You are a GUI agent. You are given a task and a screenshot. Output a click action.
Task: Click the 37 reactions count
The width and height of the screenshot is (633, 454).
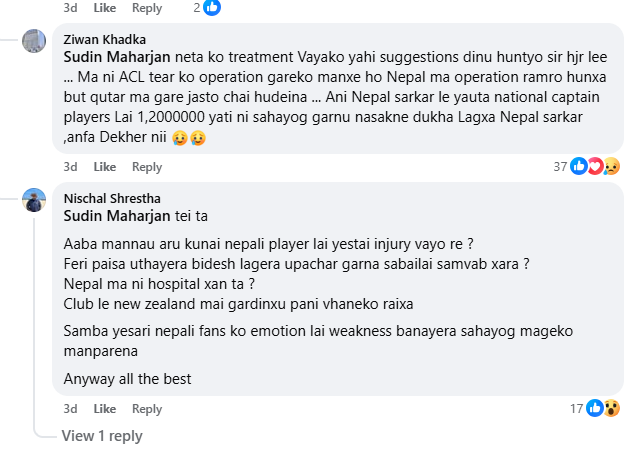[560, 167]
